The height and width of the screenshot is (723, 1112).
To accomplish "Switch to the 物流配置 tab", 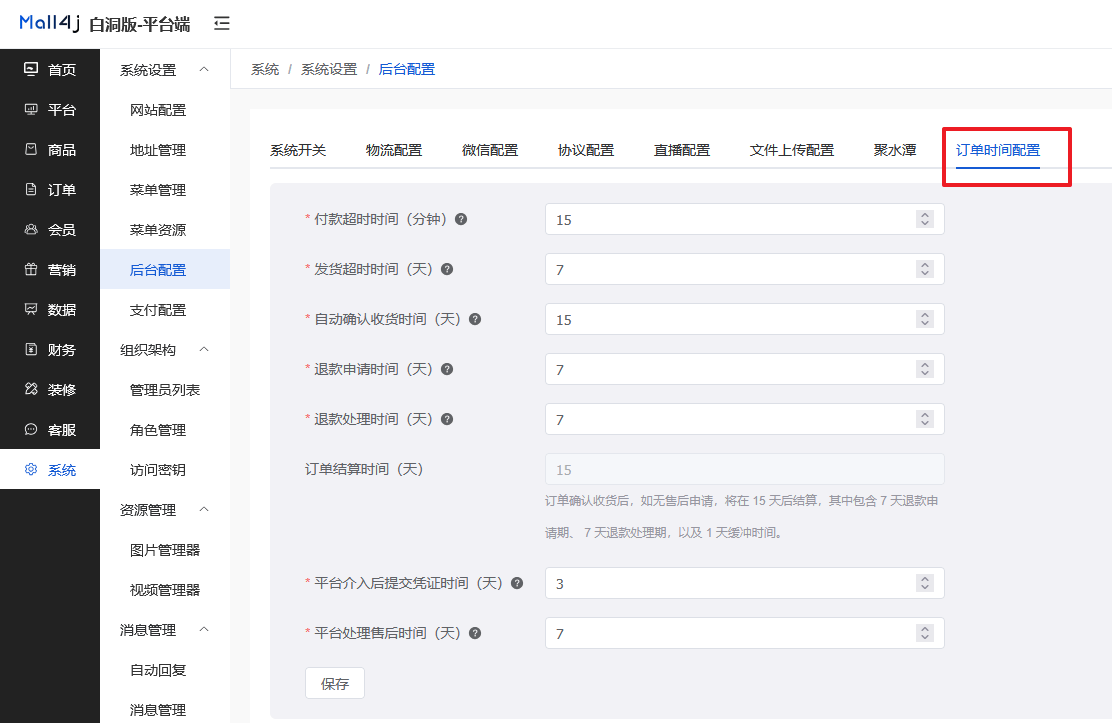I will [x=394, y=150].
